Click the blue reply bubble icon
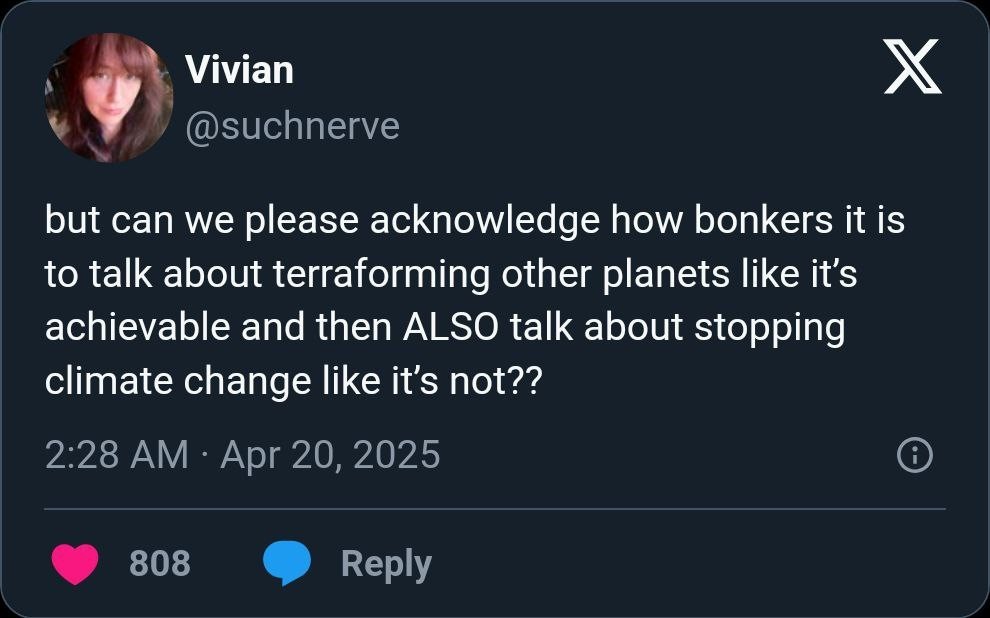 click(x=287, y=563)
